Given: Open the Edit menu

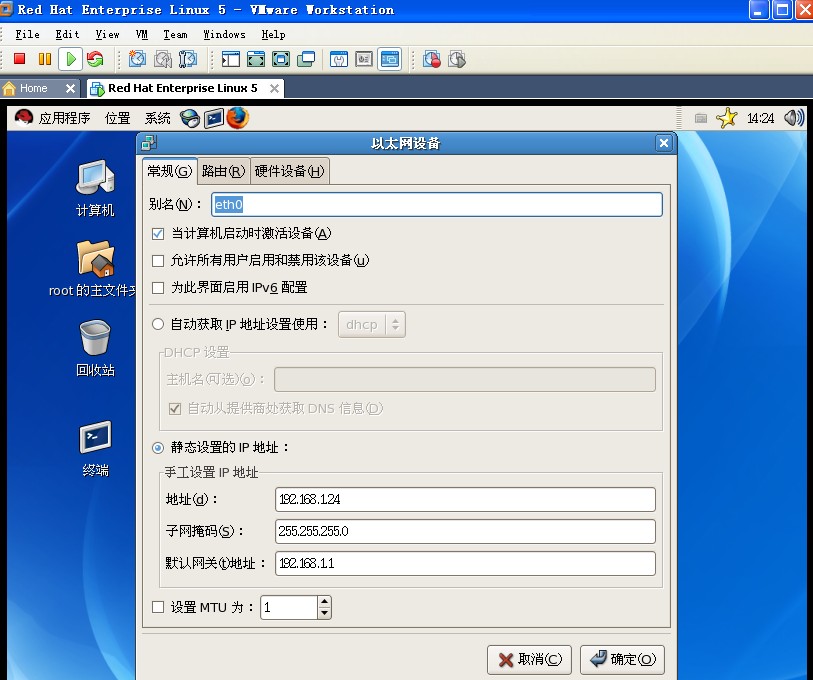Looking at the screenshot, I should [x=67, y=34].
